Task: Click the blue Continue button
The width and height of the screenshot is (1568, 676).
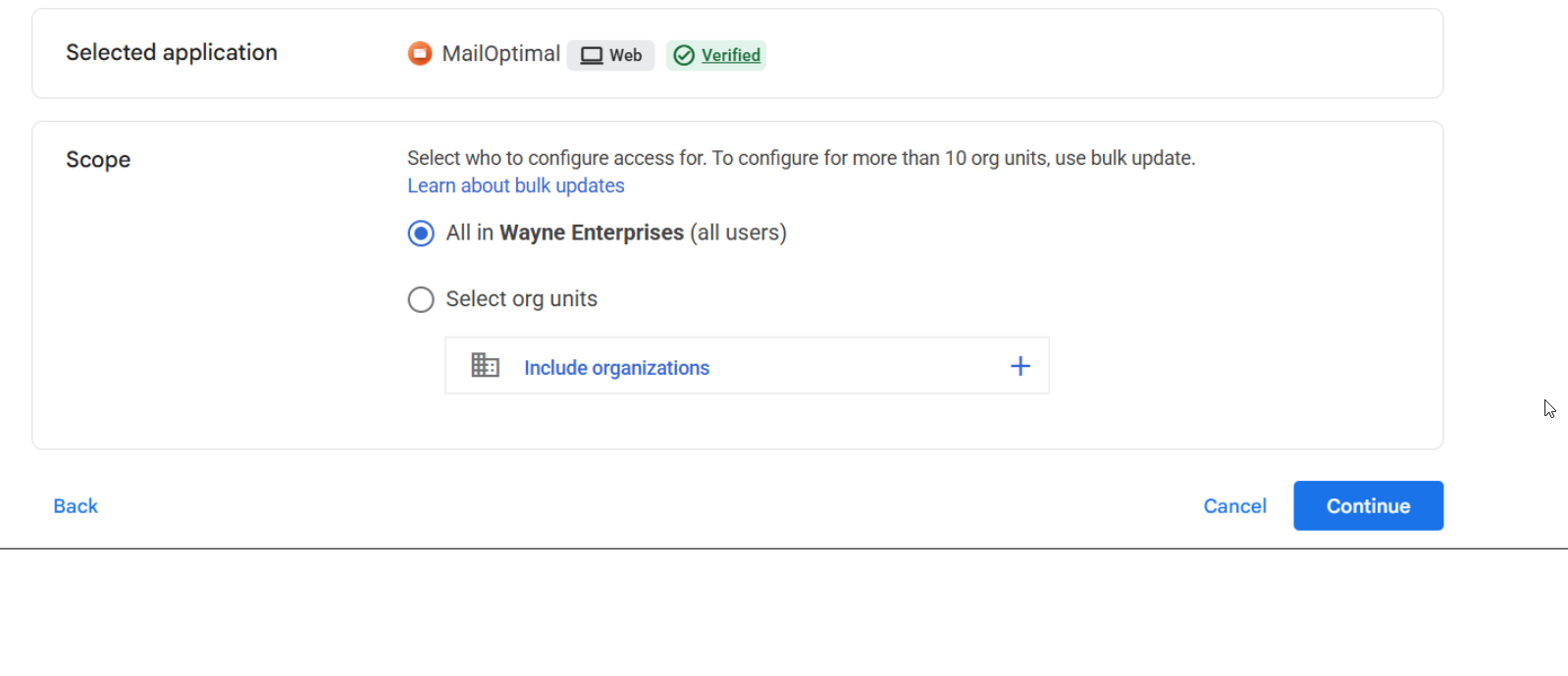Action: point(1368,506)
